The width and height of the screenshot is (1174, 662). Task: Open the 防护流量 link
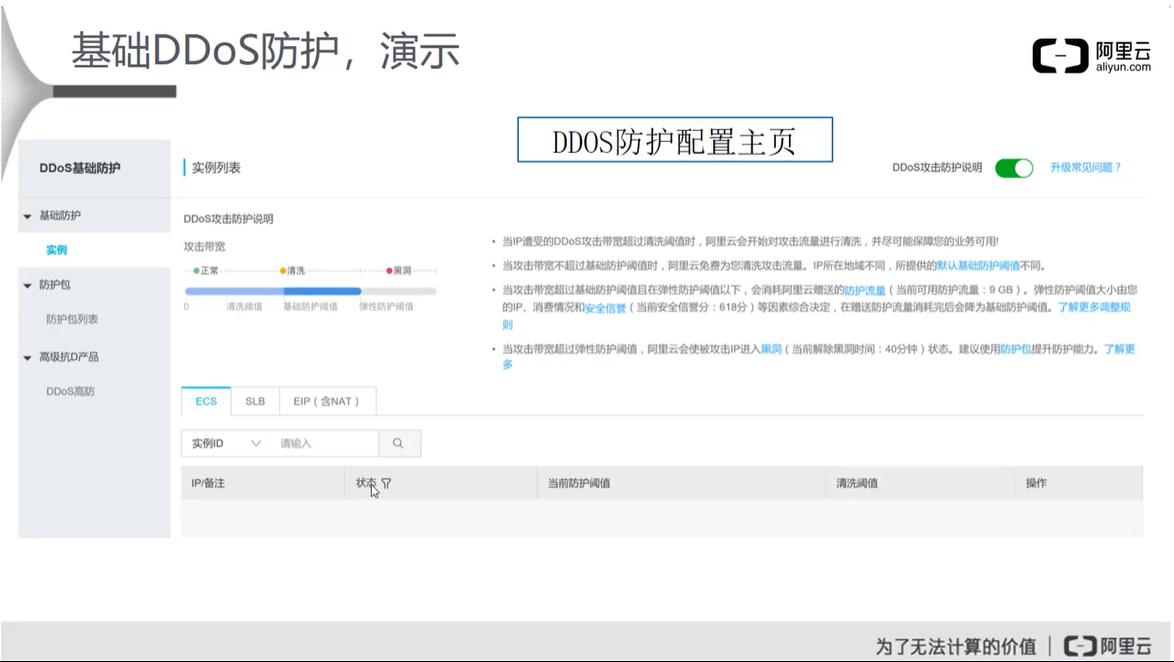tap(865, 290)
